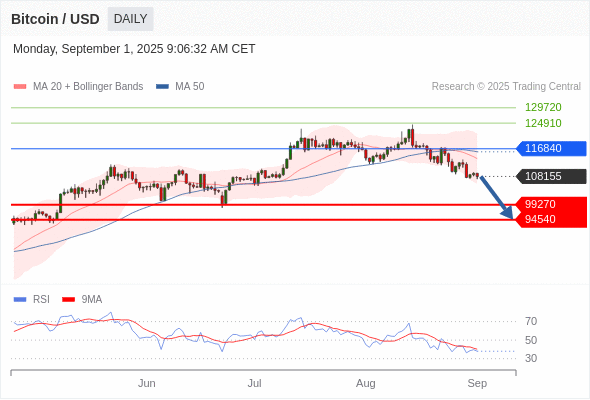The width and height of the screenshot is (590, 400).
Task: Click the 'RSI' legend label
Action: (41, 300)
